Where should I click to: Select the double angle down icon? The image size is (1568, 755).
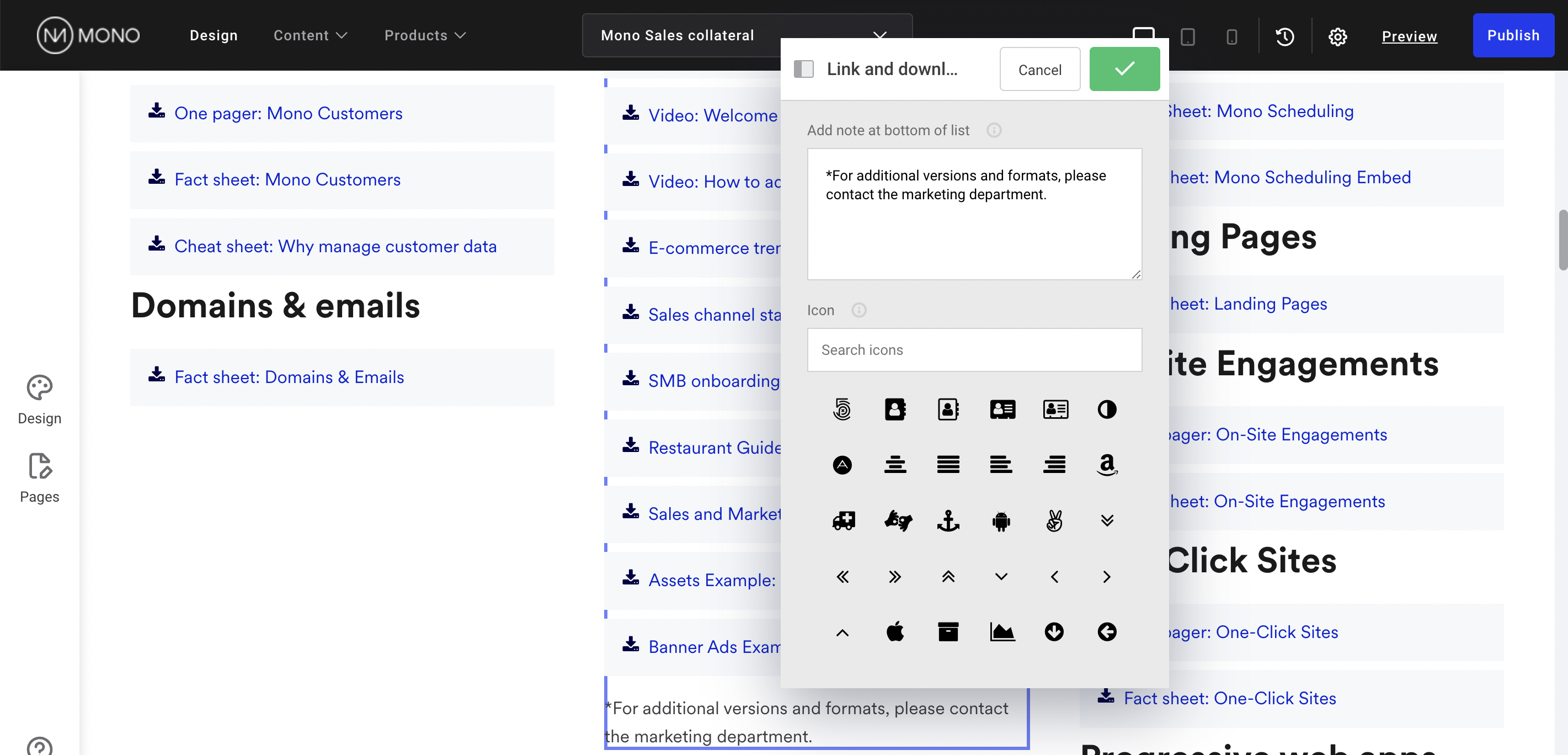click(x=1107, y=520)
